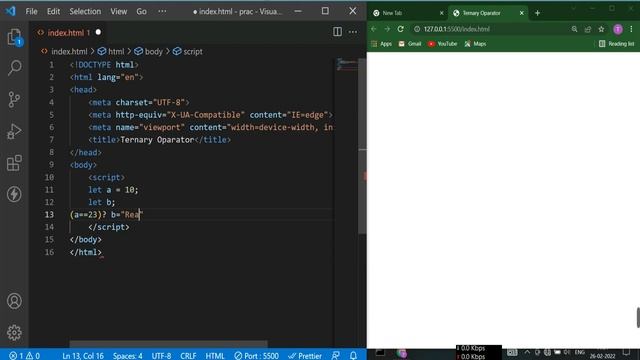Open the Explorer view in VS Code
Viewport: 640px width, 360px height.
[x=14, y=37]
